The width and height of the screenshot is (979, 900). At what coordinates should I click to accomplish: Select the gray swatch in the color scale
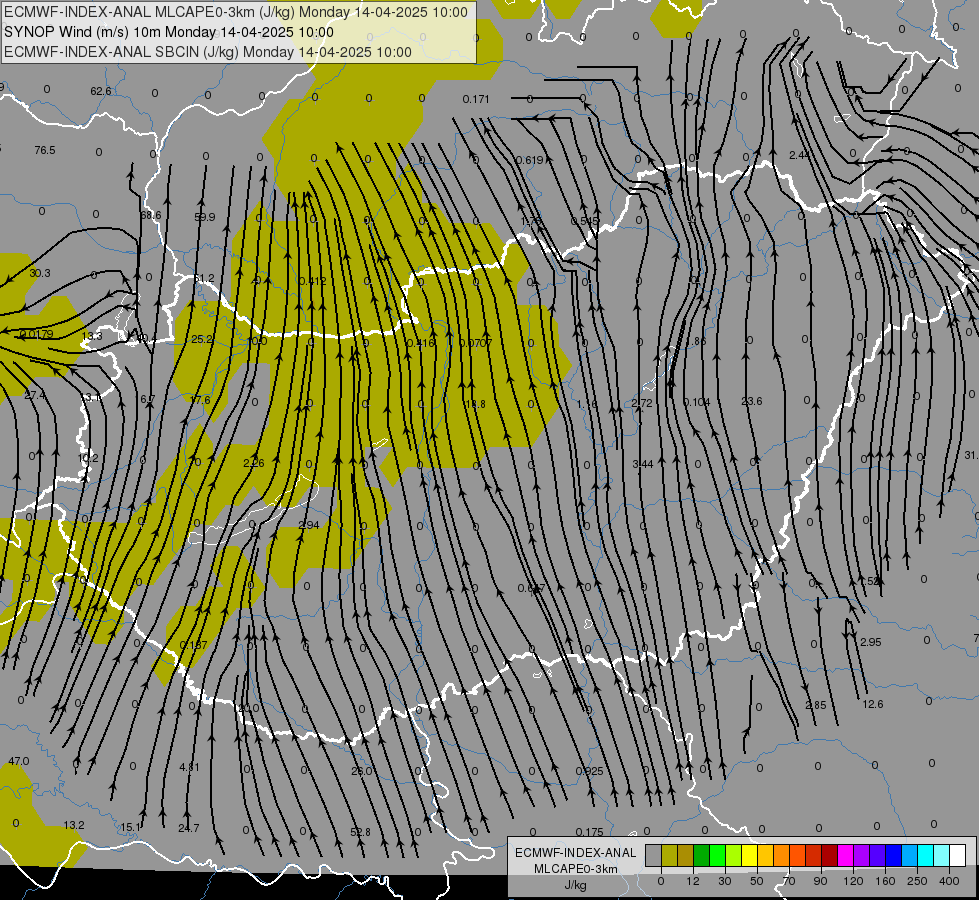tap(653, 856)
